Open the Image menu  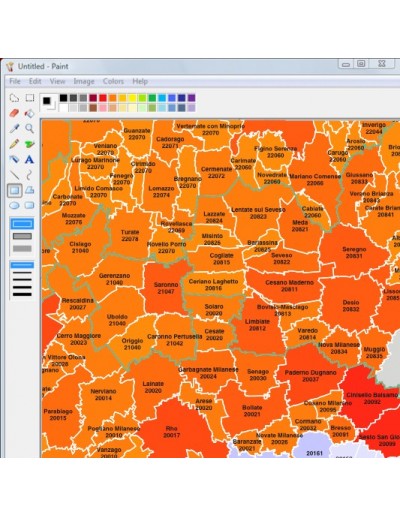pos(84,81)
